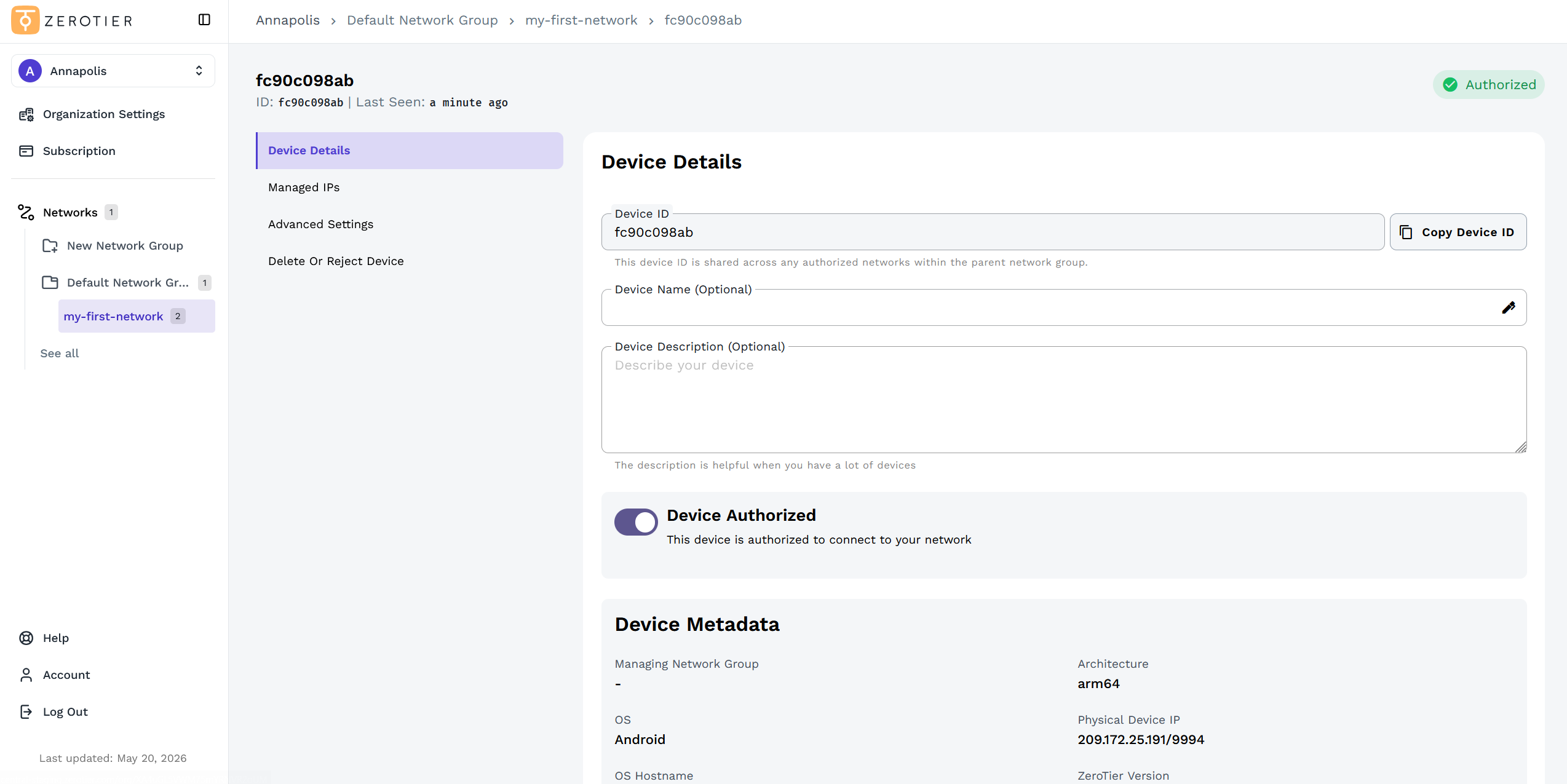Select my-first-network in the sidebar
The width and height of the screenshot is (1567, 784).
point(137,317)
